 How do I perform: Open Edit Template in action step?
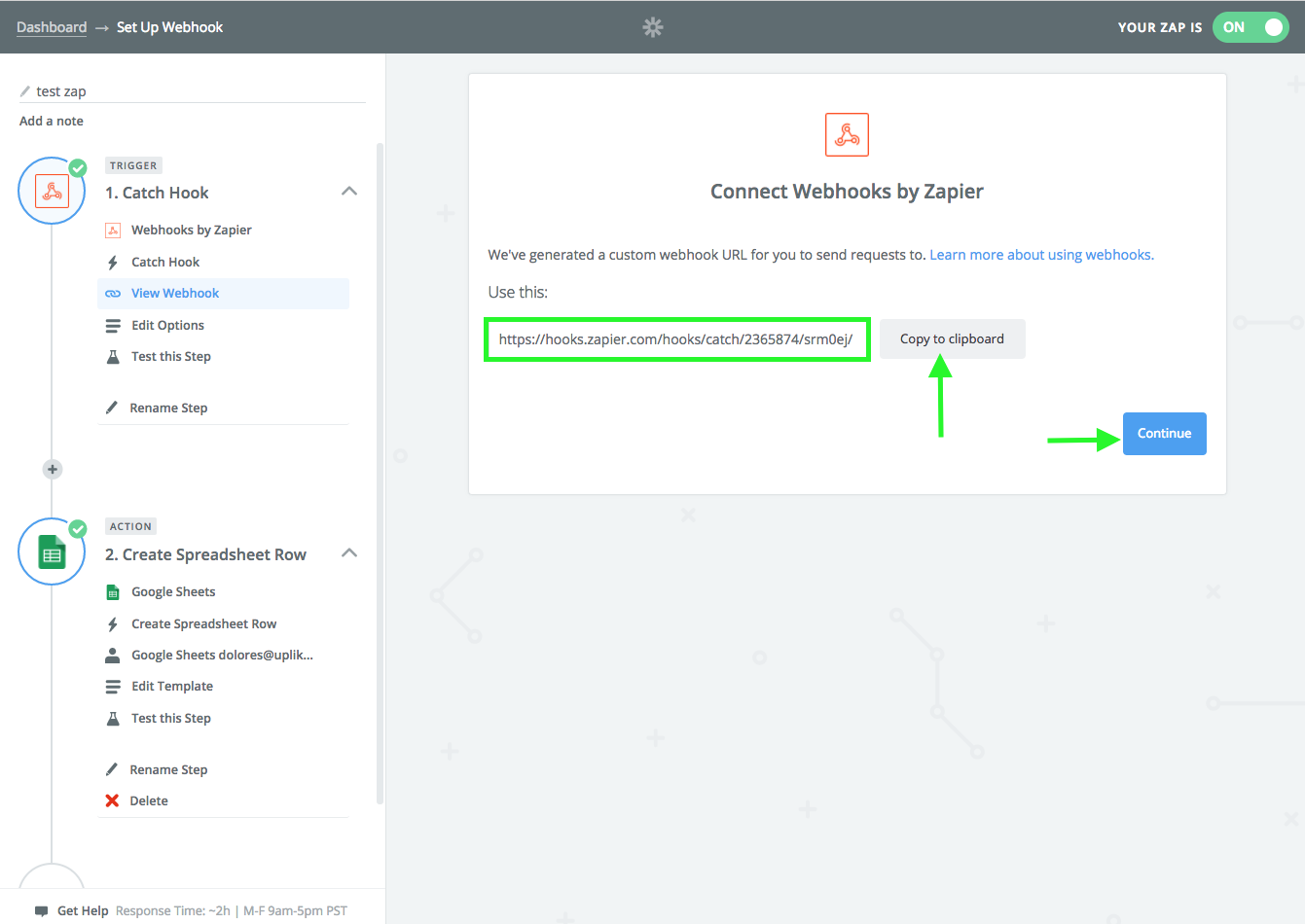[x=172, y=687]
